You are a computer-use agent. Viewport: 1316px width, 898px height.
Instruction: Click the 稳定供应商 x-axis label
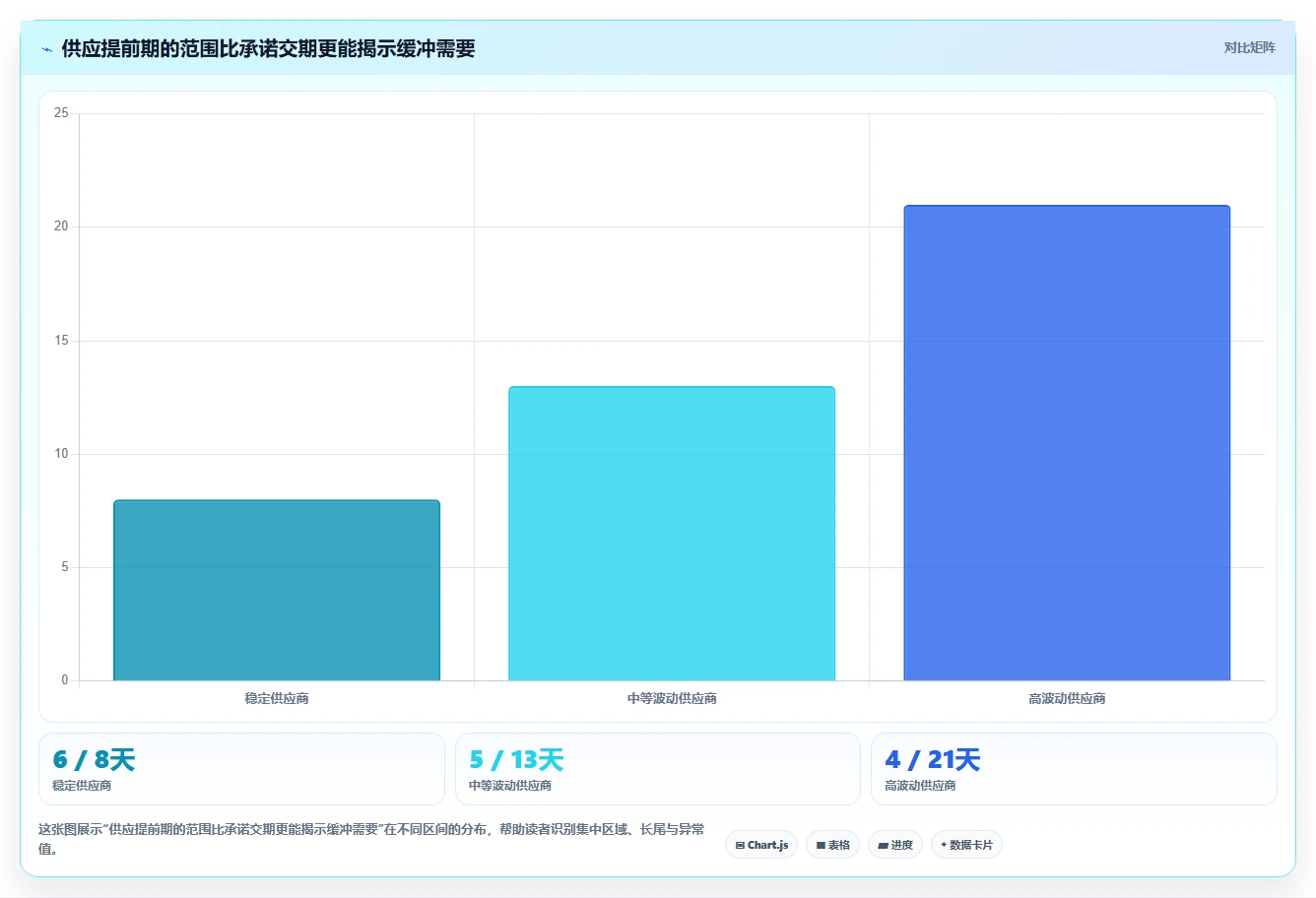(277, 698)
